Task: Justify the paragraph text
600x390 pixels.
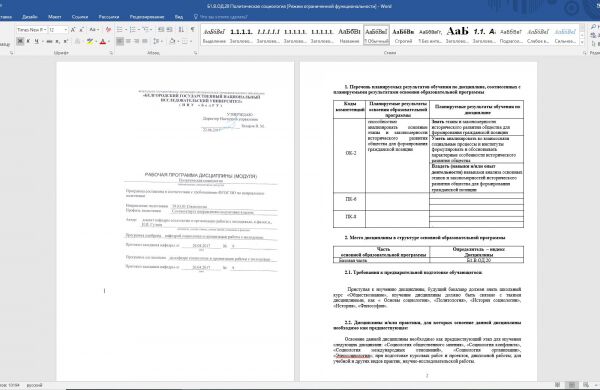Action: pos(145,41)
